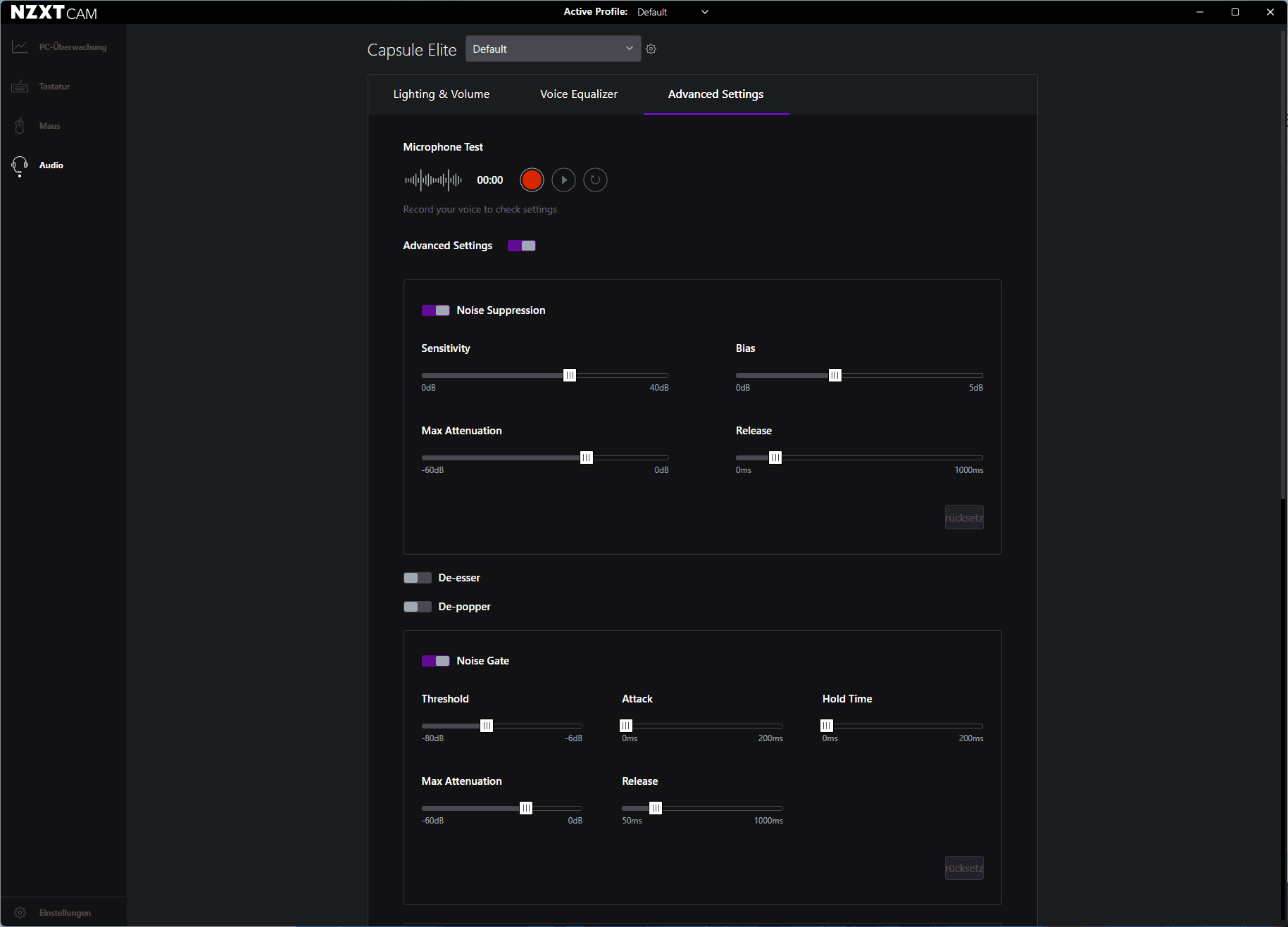Click the Hold Time slider handle
Viewport: 1288px width, 927px height.
pyautogui.click(x=827, y=726)
